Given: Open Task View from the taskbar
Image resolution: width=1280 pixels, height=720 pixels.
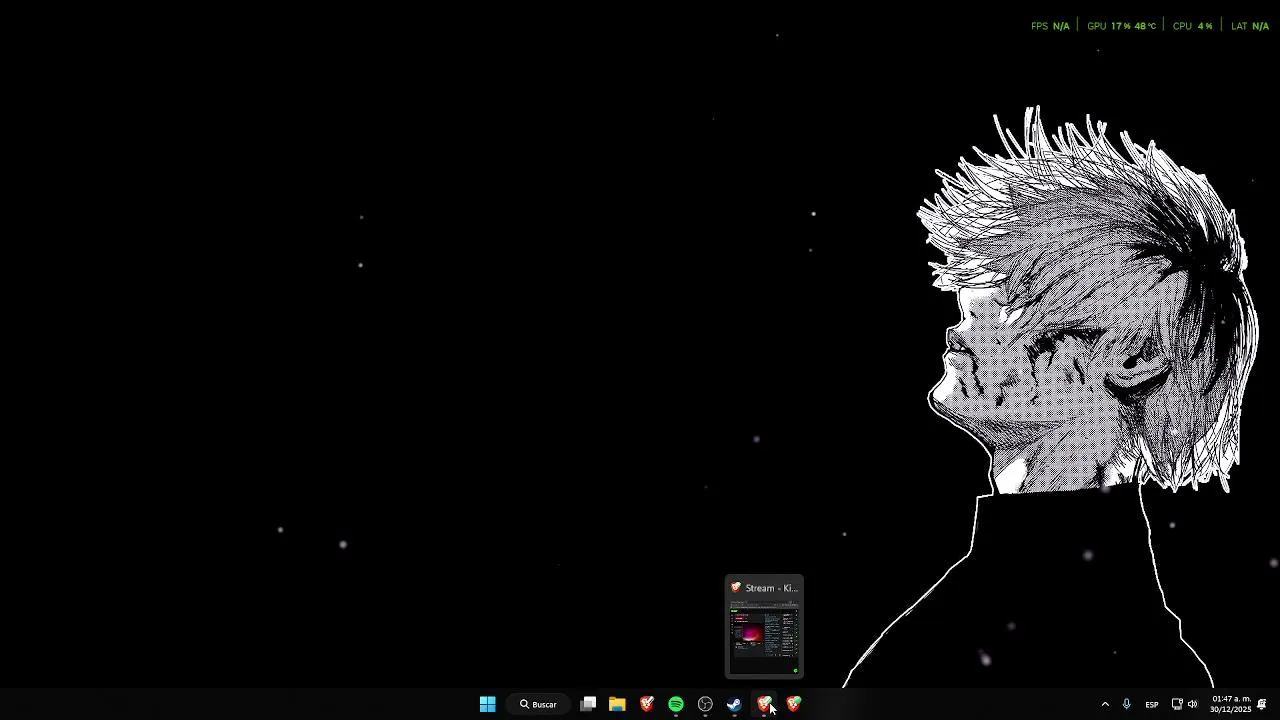Looking at the screenshot, I should 588,704.
